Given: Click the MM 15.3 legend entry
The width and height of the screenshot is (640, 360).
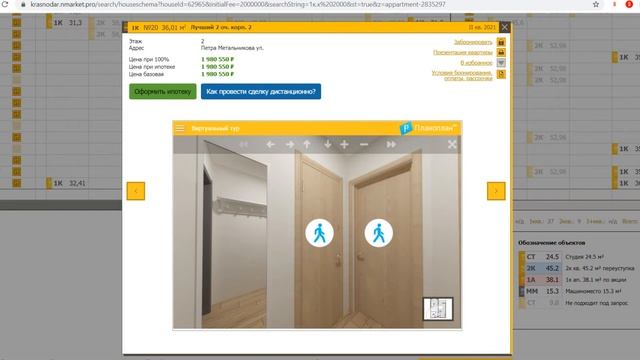Looking at the screenshot, I should click(540, 291).
